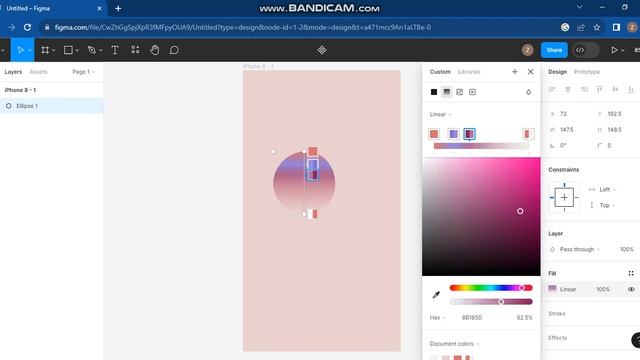Open a new browser tab
The height and width of the screenshot is (360, 640).
point(118,8)
